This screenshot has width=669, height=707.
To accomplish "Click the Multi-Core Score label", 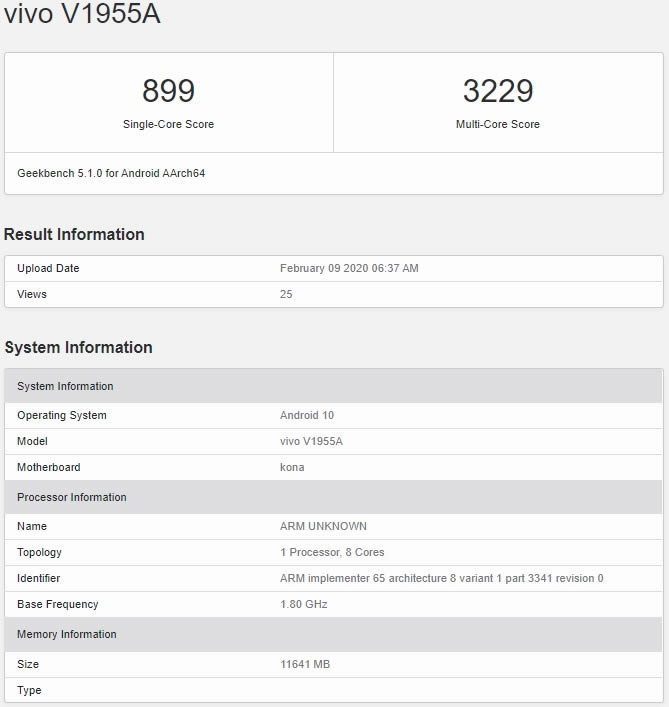I will pyautogui.click(x=498, y=124).
